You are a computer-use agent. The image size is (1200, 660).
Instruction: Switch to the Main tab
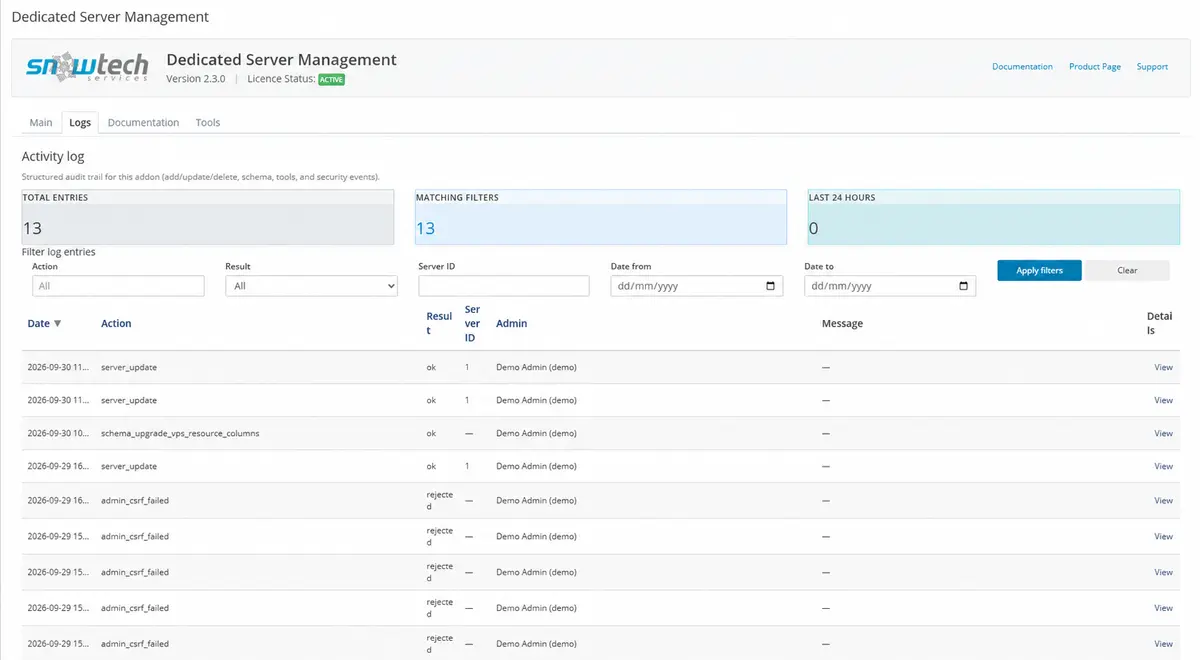coord(41,122)
